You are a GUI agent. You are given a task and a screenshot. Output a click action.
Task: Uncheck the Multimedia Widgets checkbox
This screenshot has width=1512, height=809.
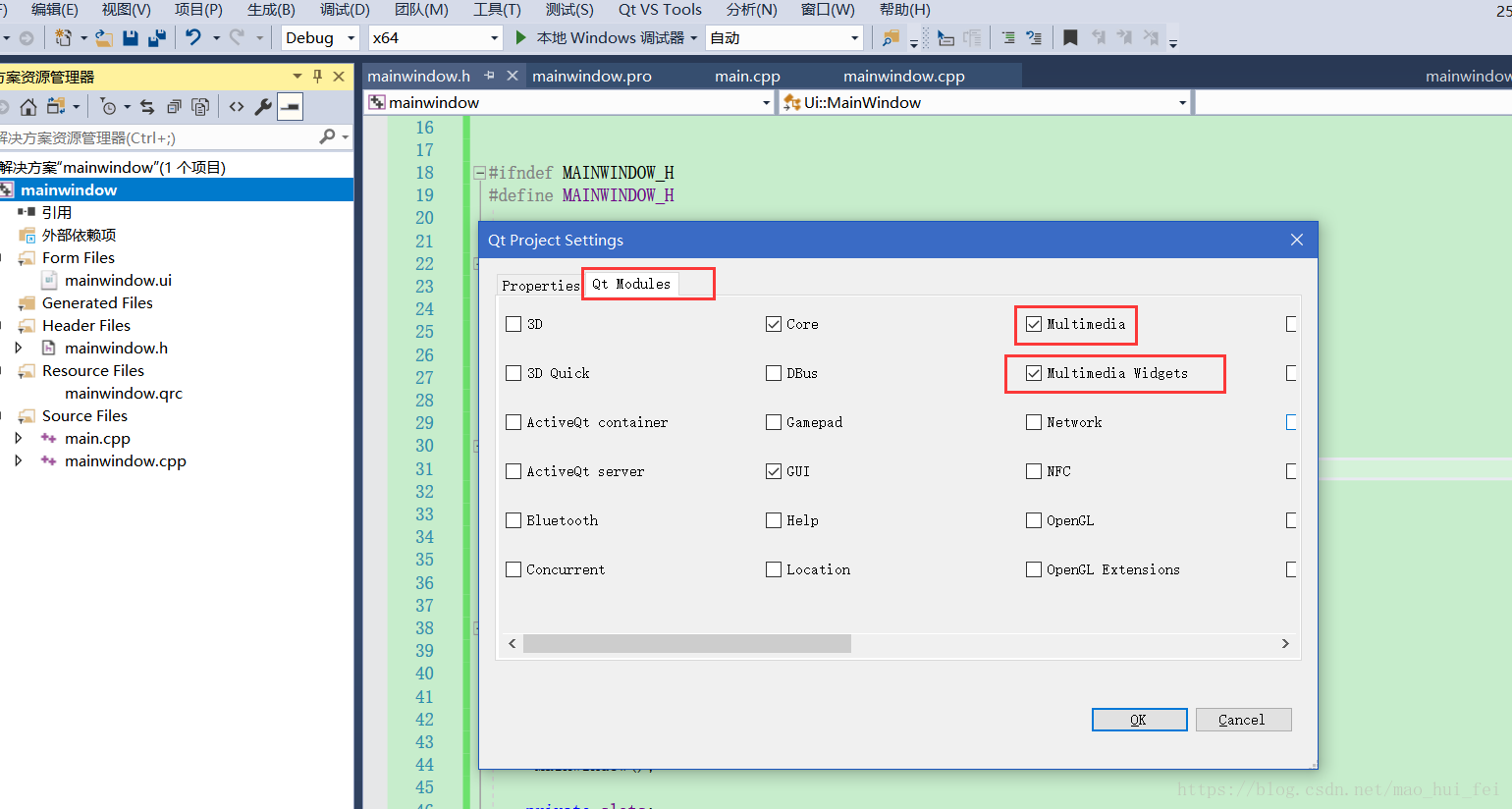point(1034,373)
